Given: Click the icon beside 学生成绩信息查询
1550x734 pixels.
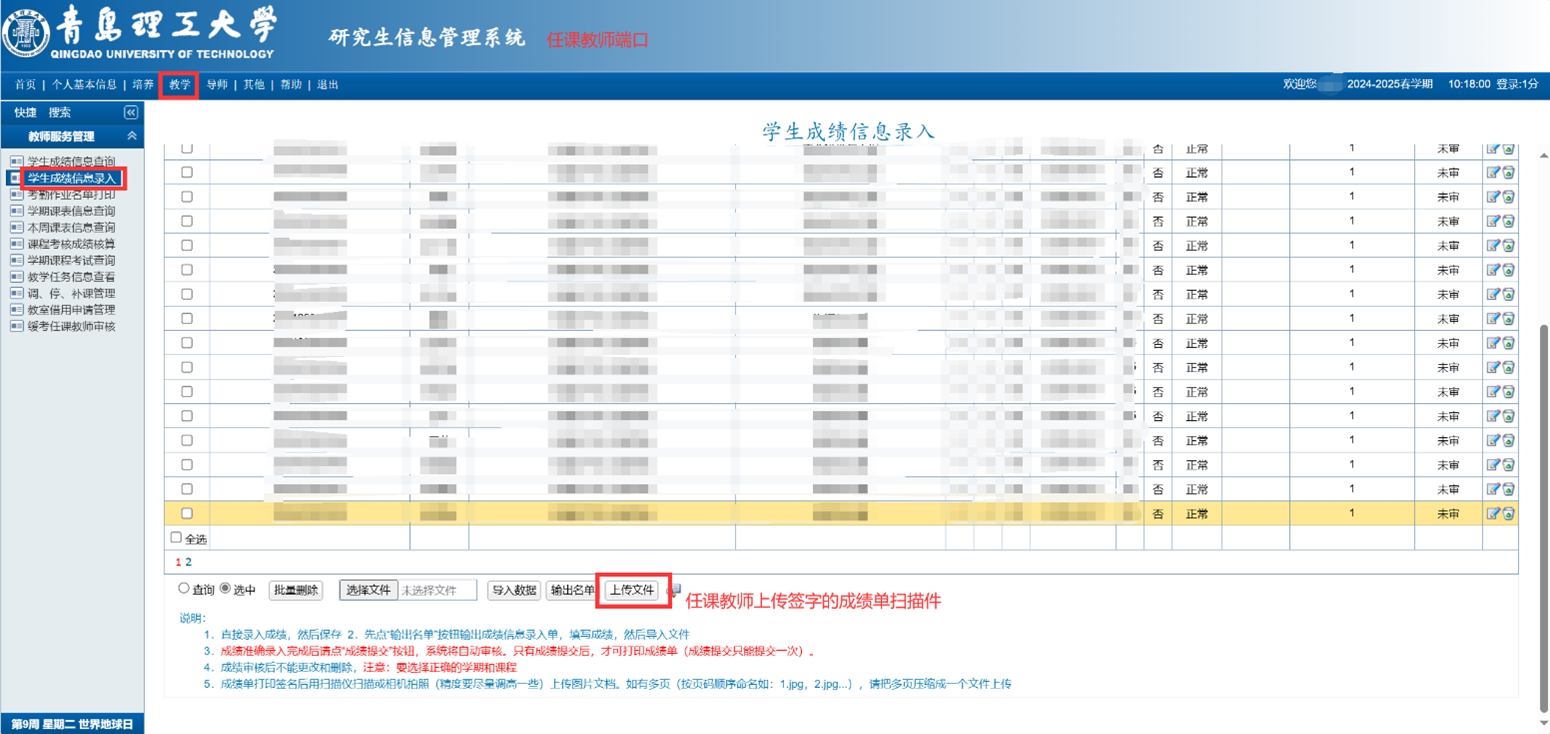Looking at the screenshot, I should [x=16, y=161].
